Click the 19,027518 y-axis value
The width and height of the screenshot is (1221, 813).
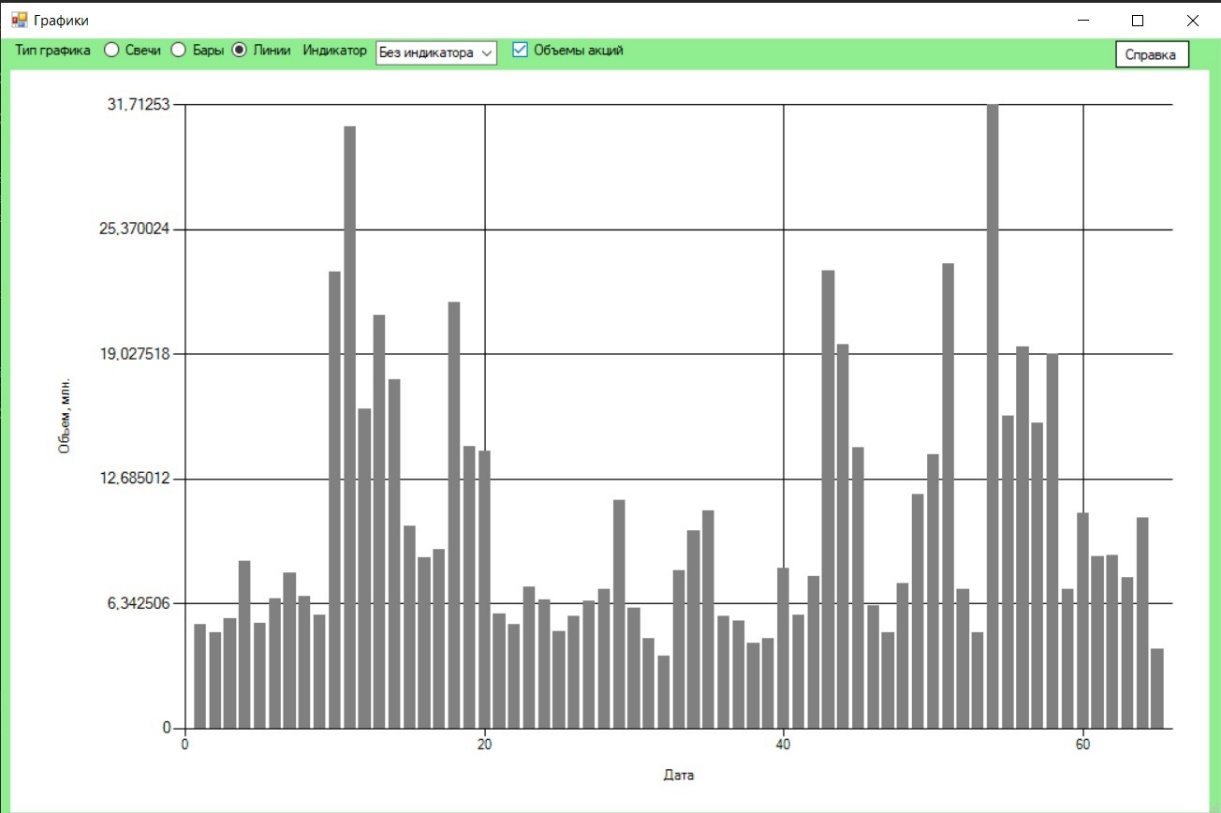[135, 353]
